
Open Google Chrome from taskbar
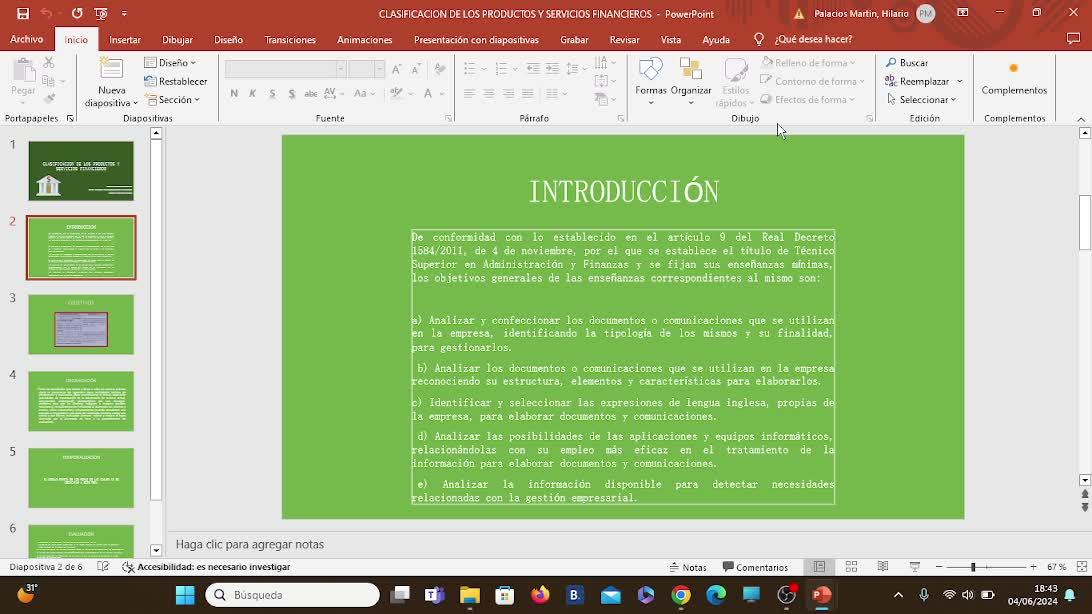pos(681,595)
